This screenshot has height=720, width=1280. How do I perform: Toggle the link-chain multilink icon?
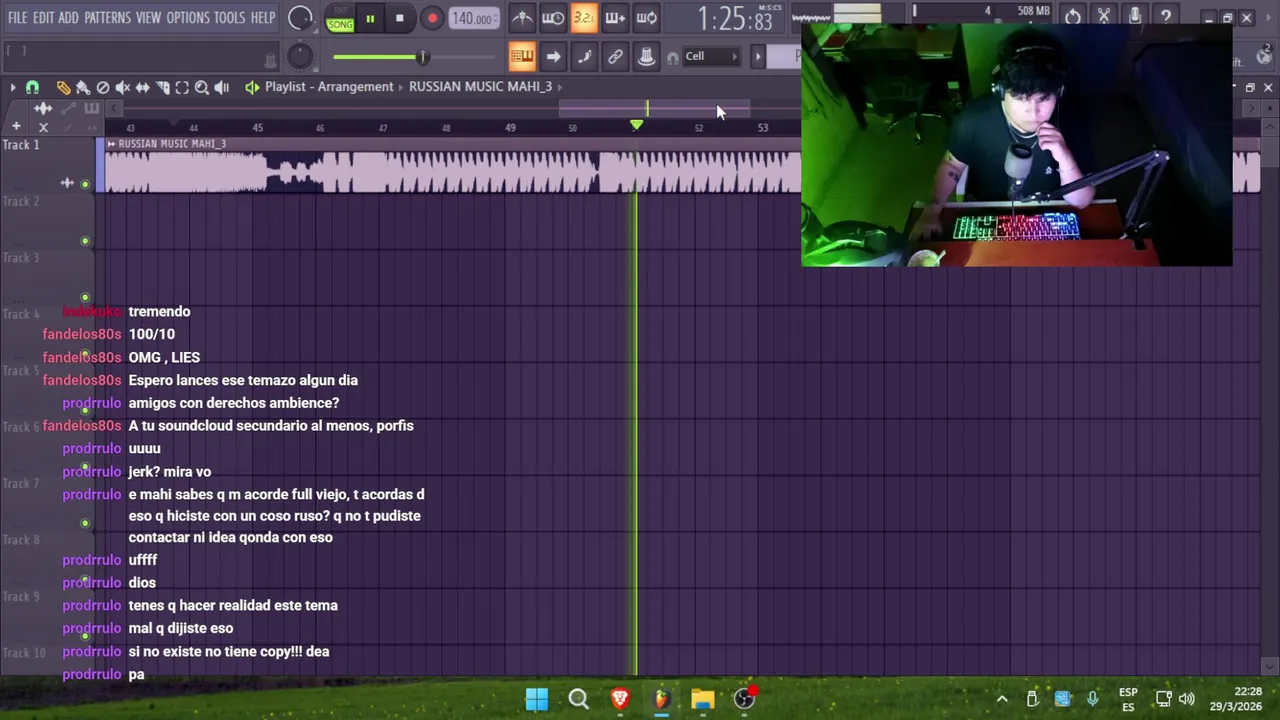(615, 56)
